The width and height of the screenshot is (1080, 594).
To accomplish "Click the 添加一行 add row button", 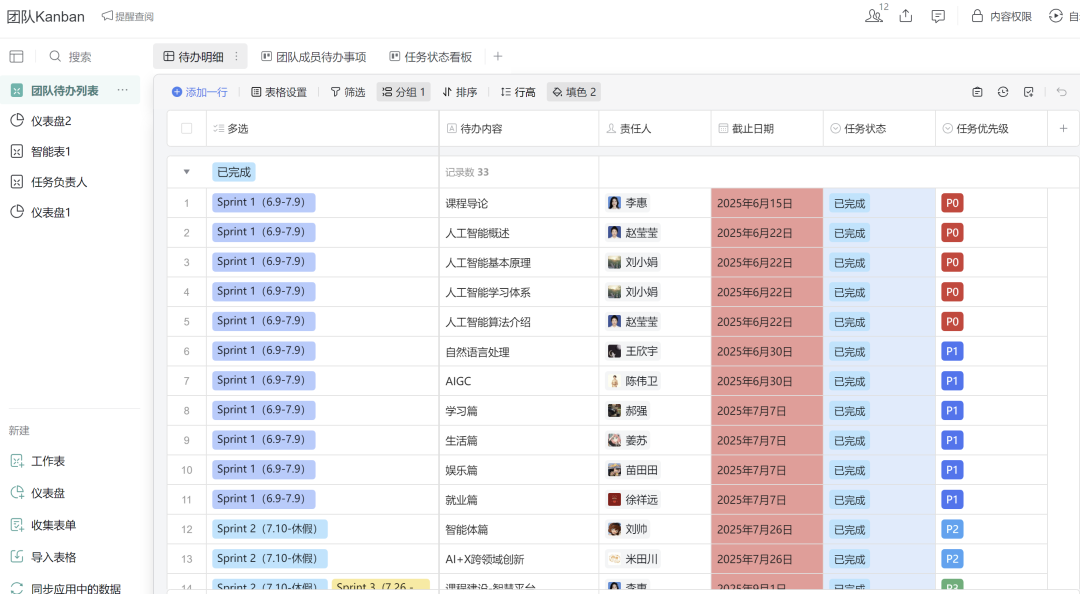I will click(199, 92).
